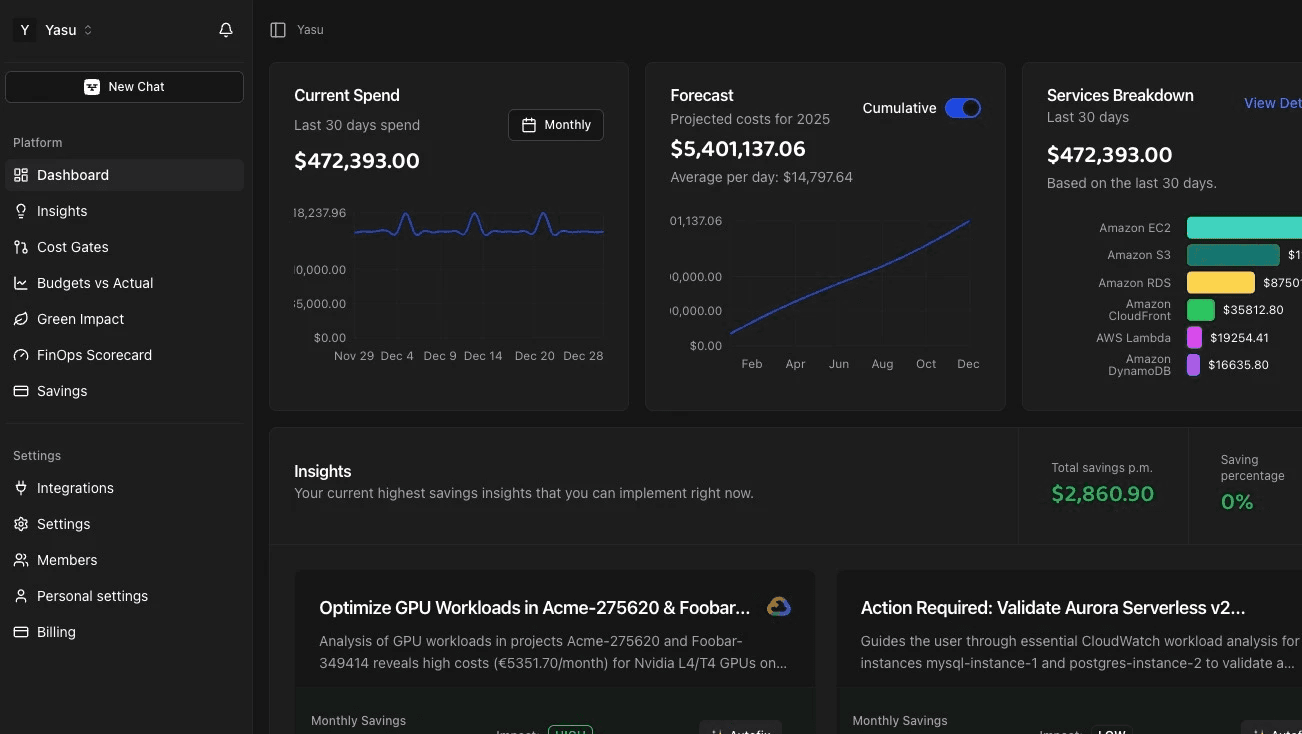This screenshot has height=734, width=1302.
Task: Click the Savings card icon
Action: (21, 391)
